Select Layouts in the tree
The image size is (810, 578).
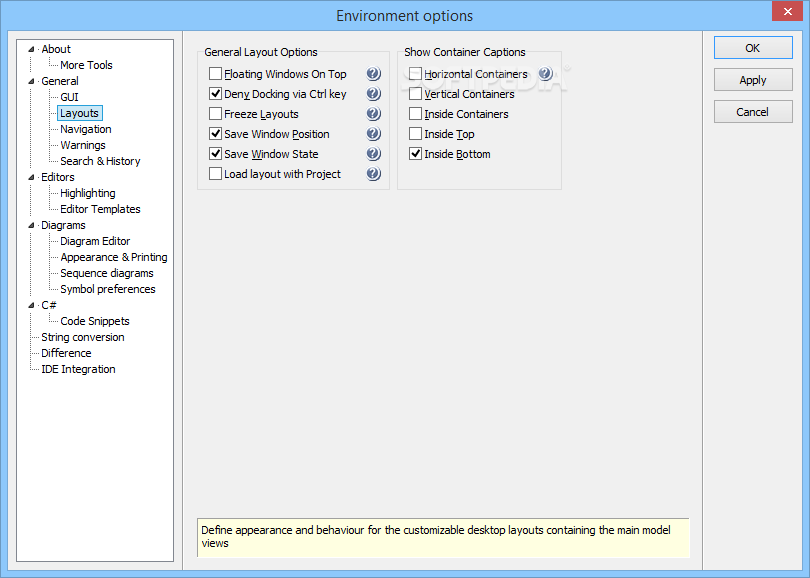point(80,113)
